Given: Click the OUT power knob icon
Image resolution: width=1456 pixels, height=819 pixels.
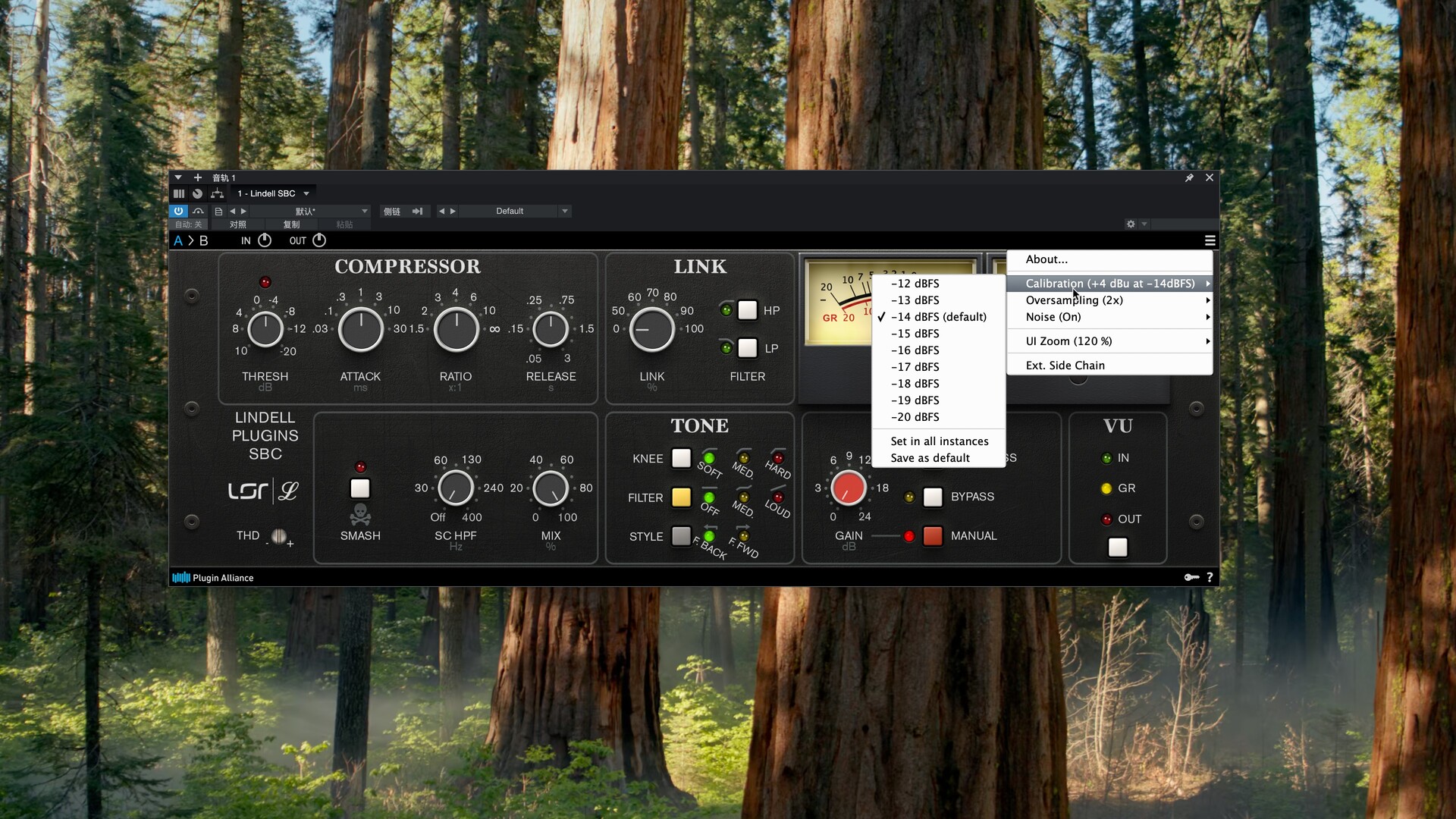Looking at the screenshot, I should click(x=319, y=240).
